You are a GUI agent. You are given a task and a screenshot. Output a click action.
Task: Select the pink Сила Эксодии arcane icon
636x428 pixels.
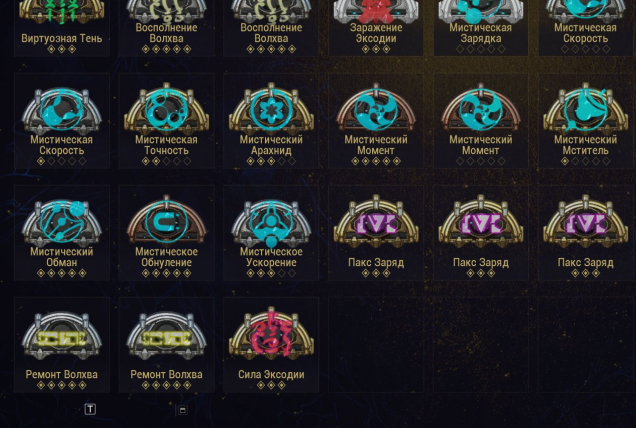271,333
